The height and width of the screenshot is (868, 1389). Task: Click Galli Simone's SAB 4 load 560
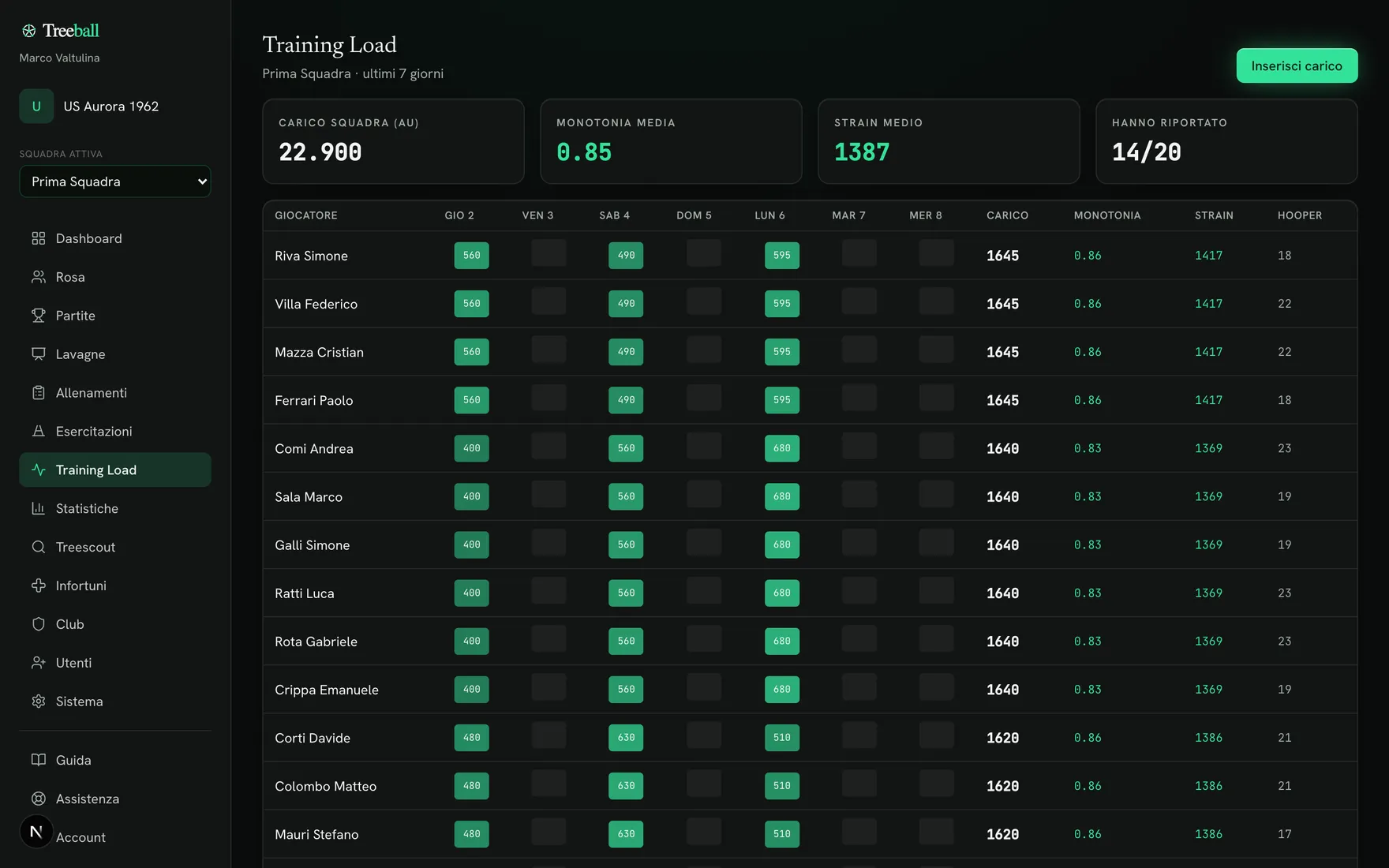626,544
